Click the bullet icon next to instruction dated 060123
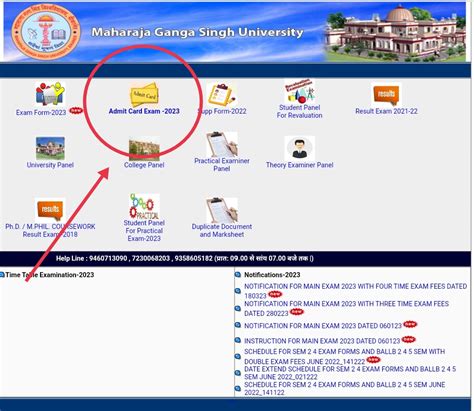Screen dimensions: 474x411 click(x=237, y=340)
